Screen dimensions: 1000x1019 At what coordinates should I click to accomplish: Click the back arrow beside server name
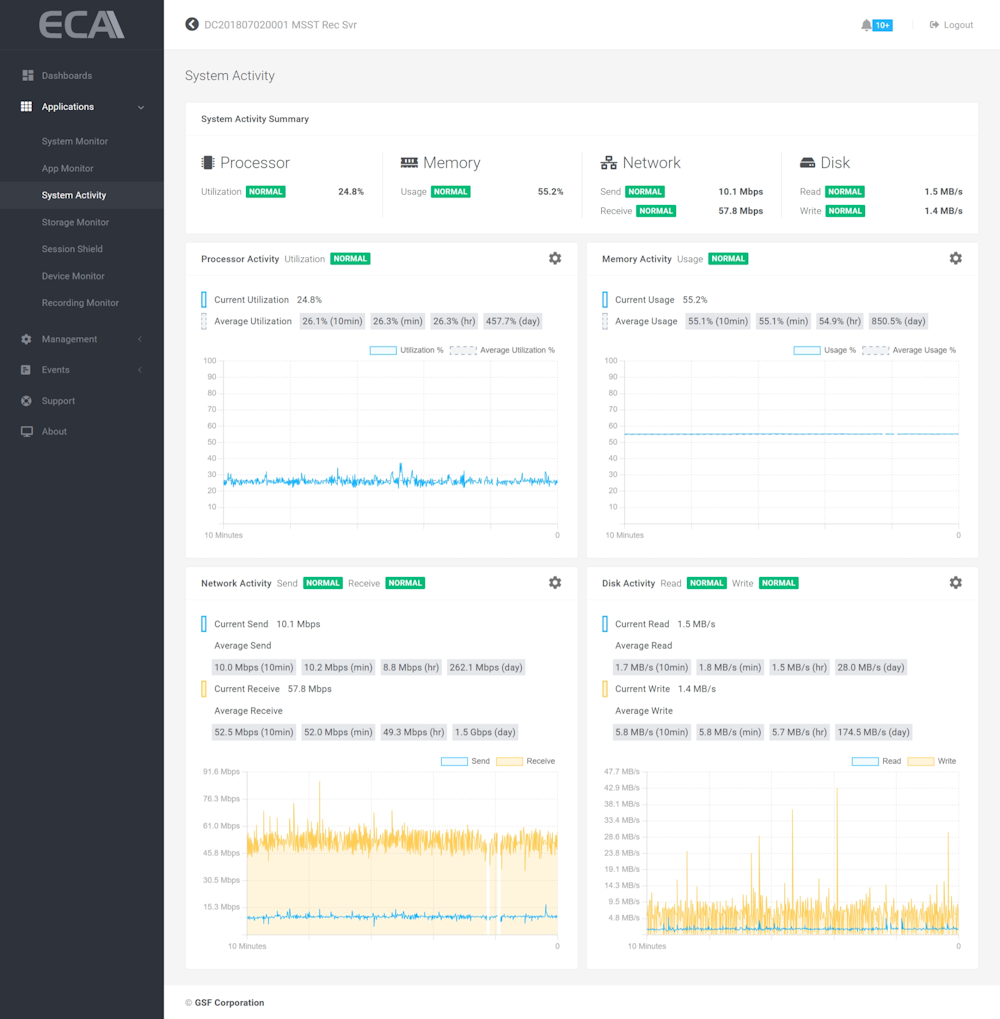(192, 24)
